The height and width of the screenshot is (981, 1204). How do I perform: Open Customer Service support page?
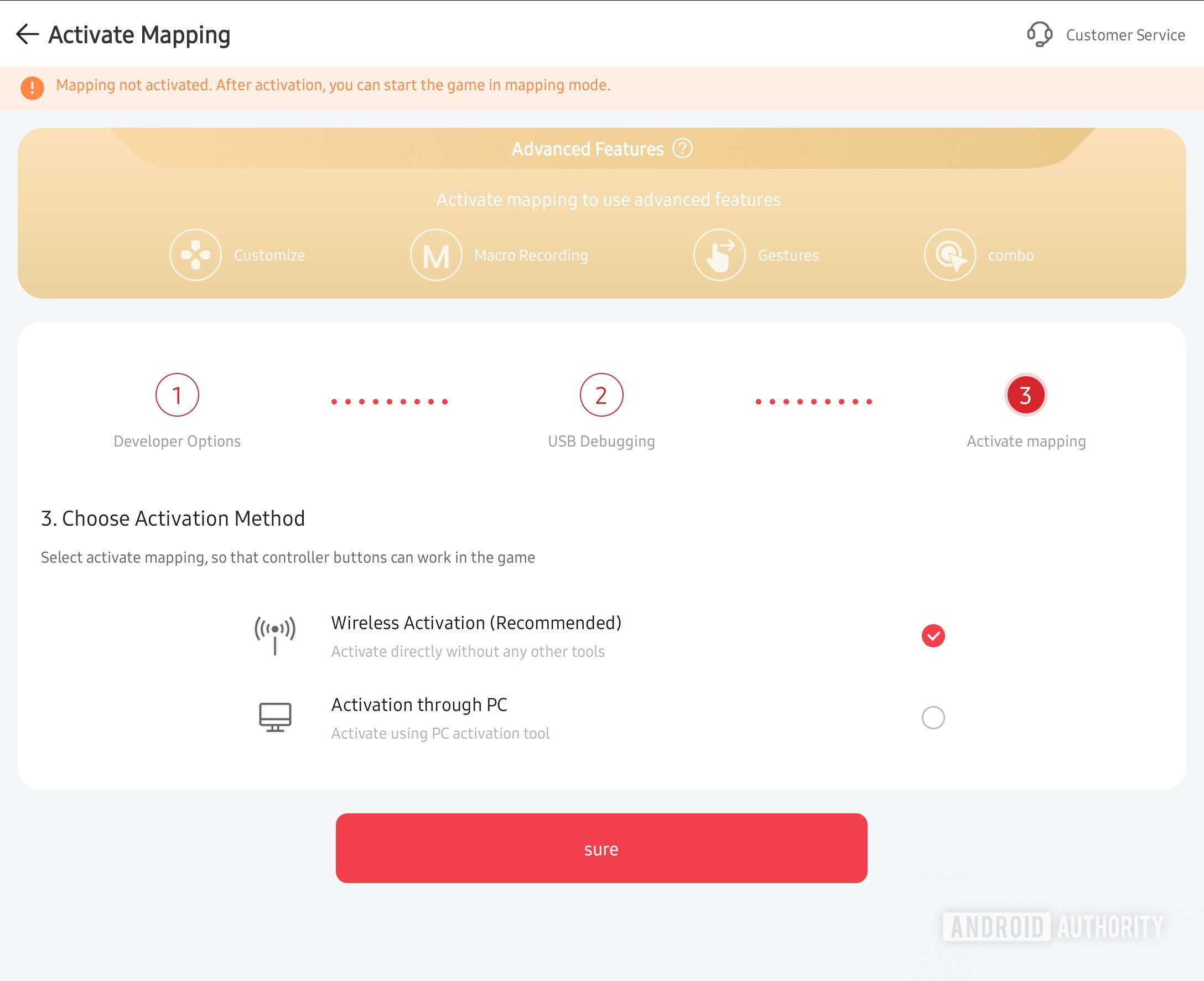point(1101,33)
